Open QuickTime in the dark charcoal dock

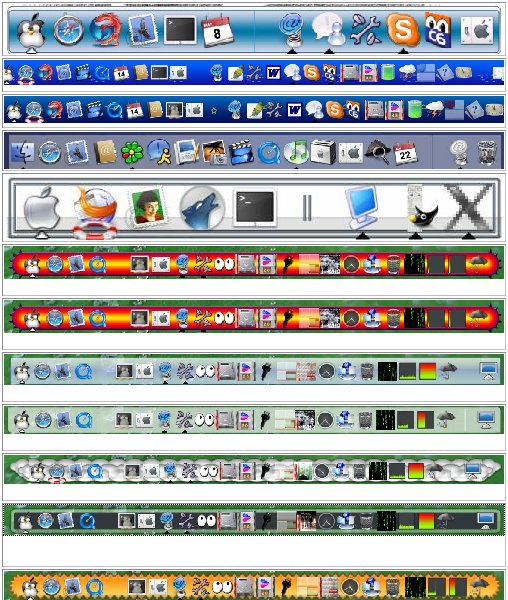point(87,521)
